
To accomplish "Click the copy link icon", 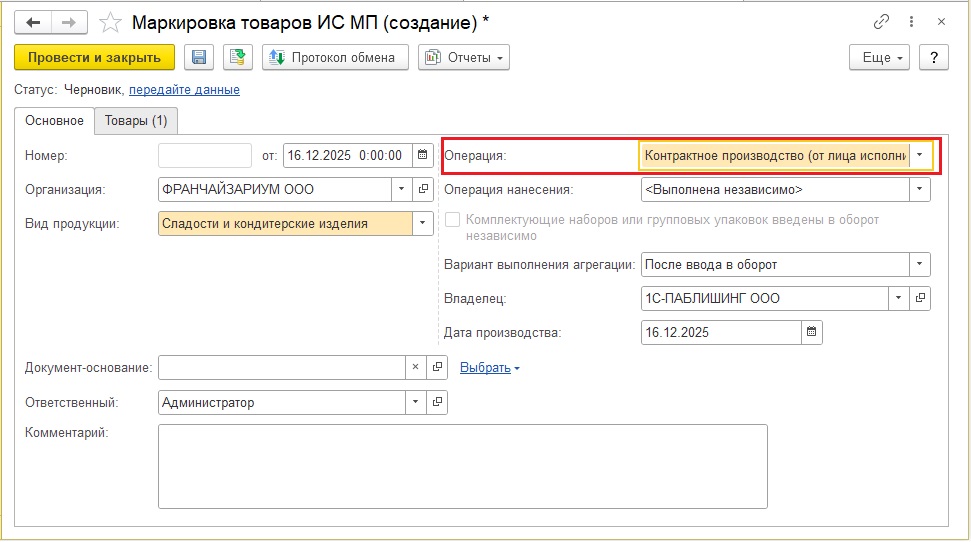I will tap(882, 21).
